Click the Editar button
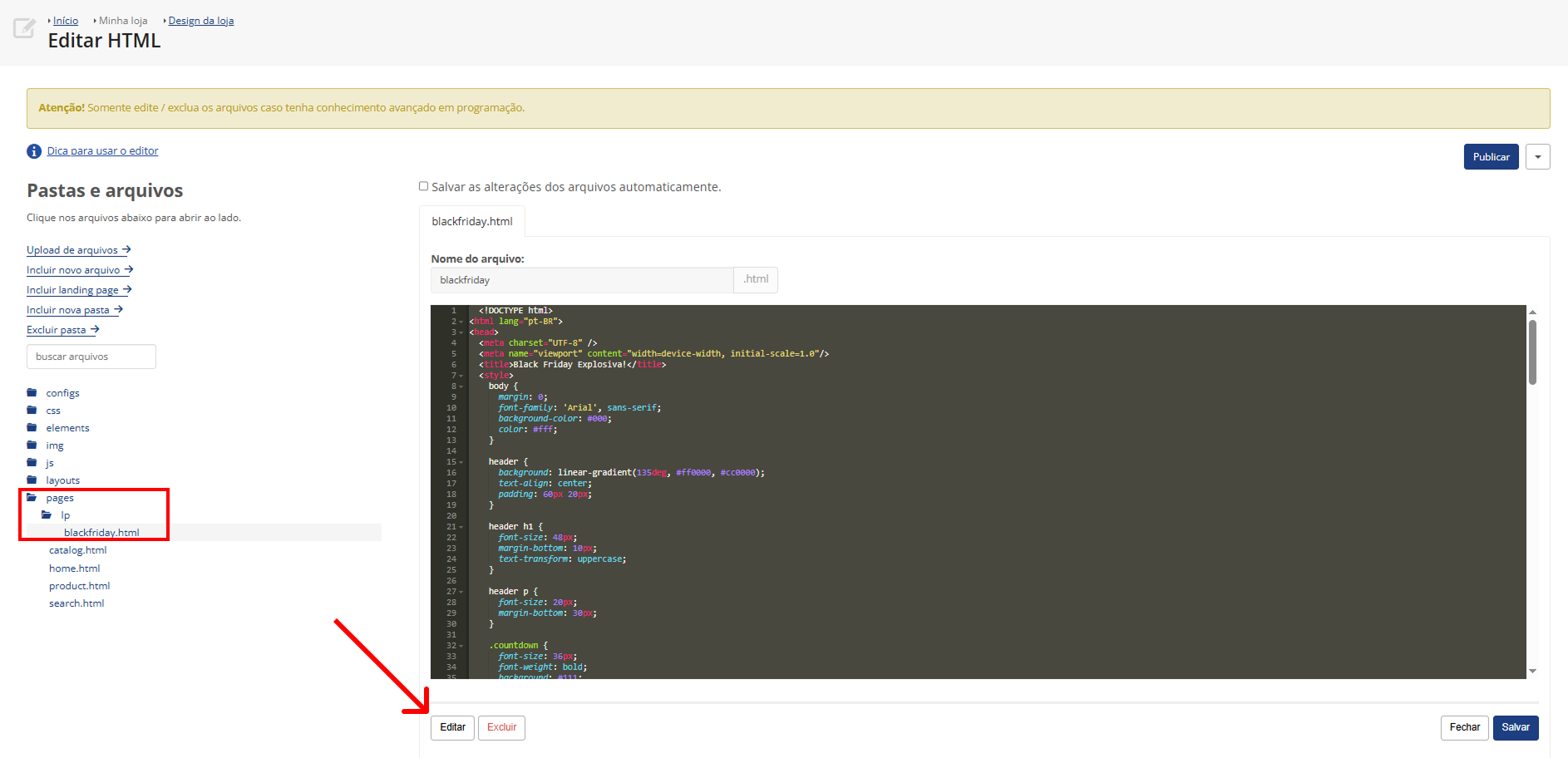1568x758 pixels. coord(452,728)
